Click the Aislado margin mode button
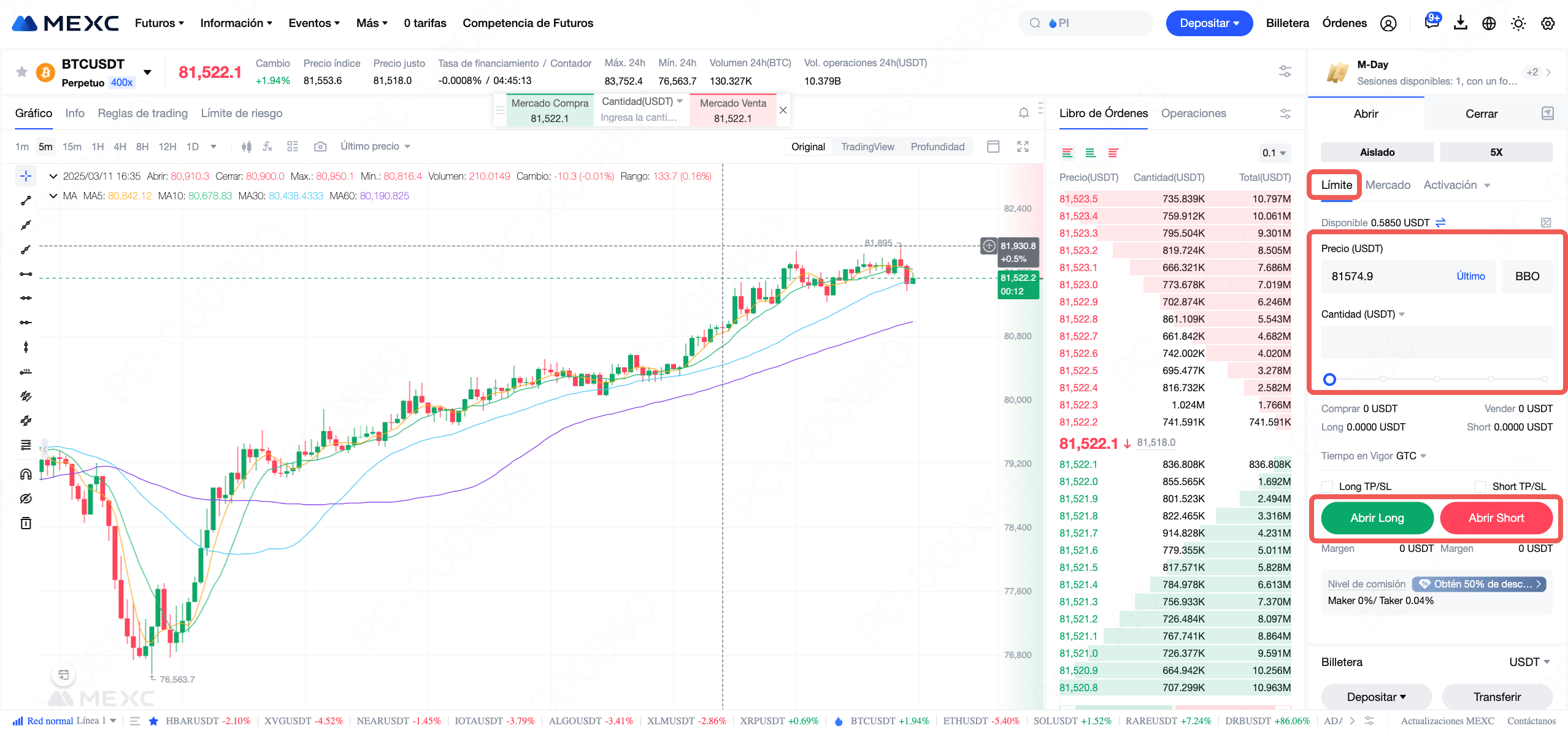This screenshot has width=1568, height=731. tap(1377, 152)
